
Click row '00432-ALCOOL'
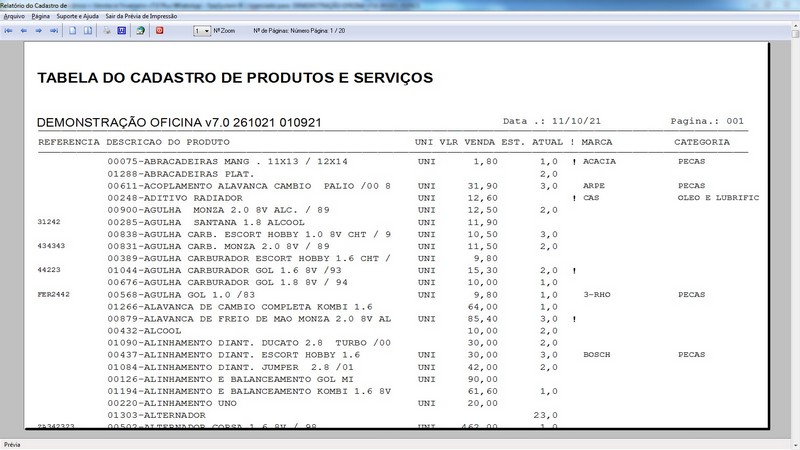coord(144,331)
